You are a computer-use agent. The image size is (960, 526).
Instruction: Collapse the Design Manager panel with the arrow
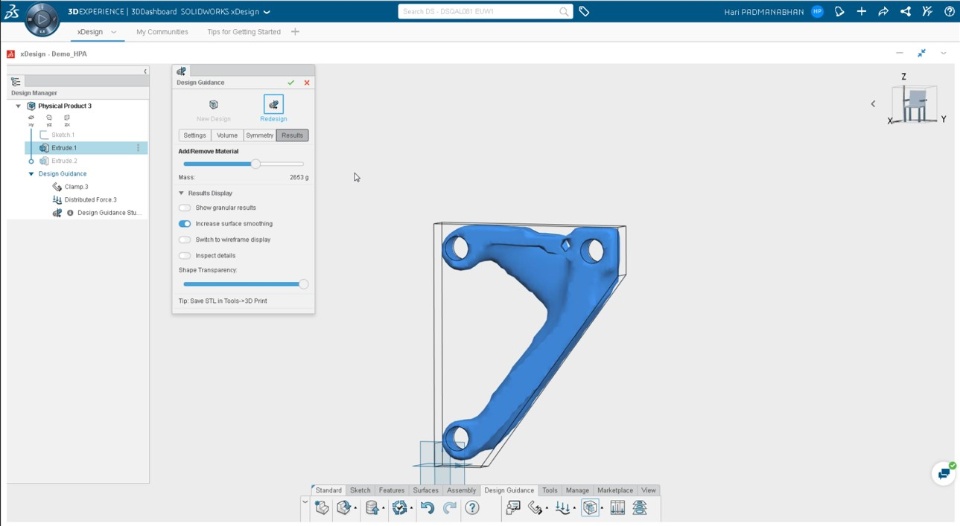click(x=145, y=72)
